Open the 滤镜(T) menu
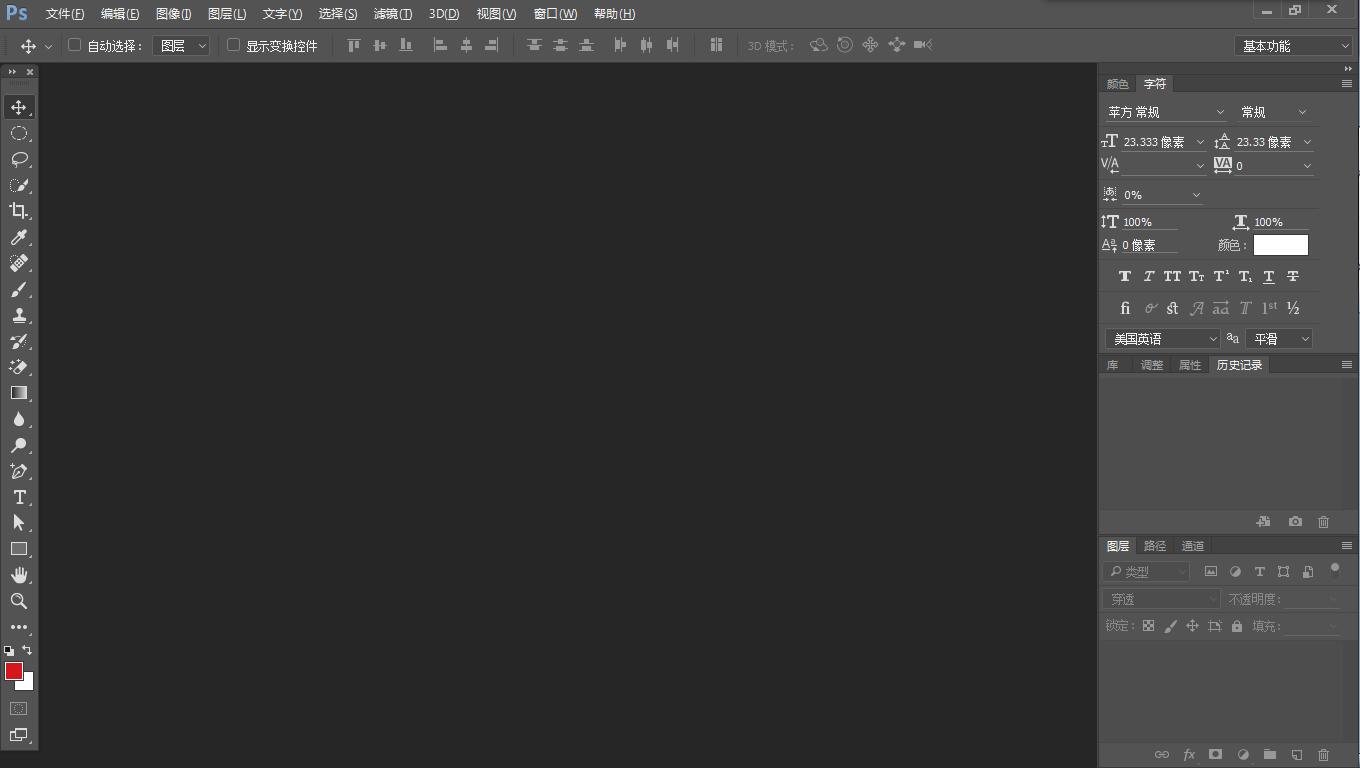The image size is (1360, 768). coord(392,14)
